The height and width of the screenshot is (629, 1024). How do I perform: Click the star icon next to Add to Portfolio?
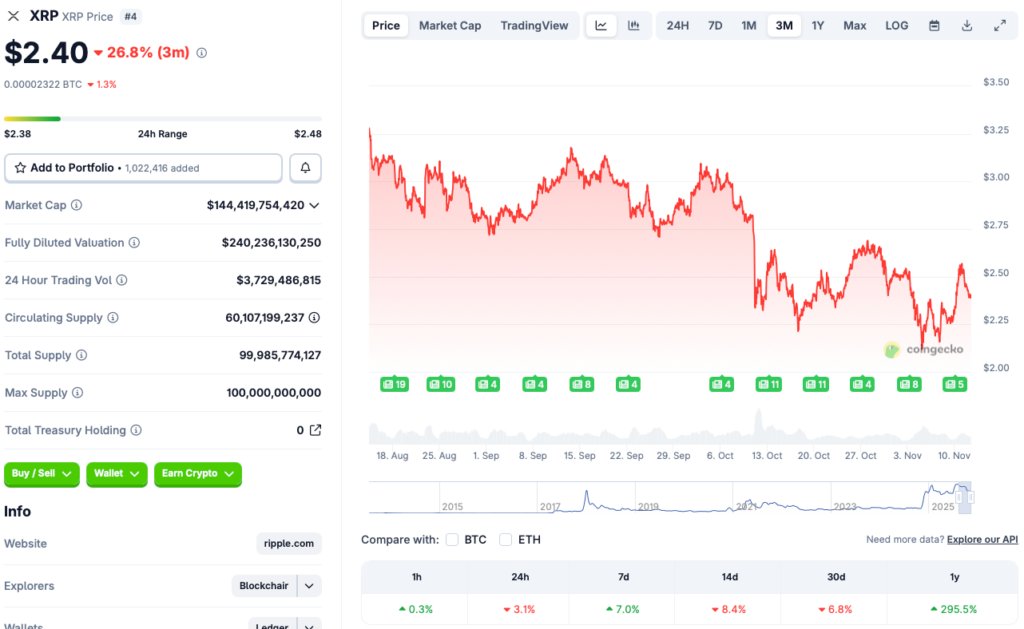point(20,167)
